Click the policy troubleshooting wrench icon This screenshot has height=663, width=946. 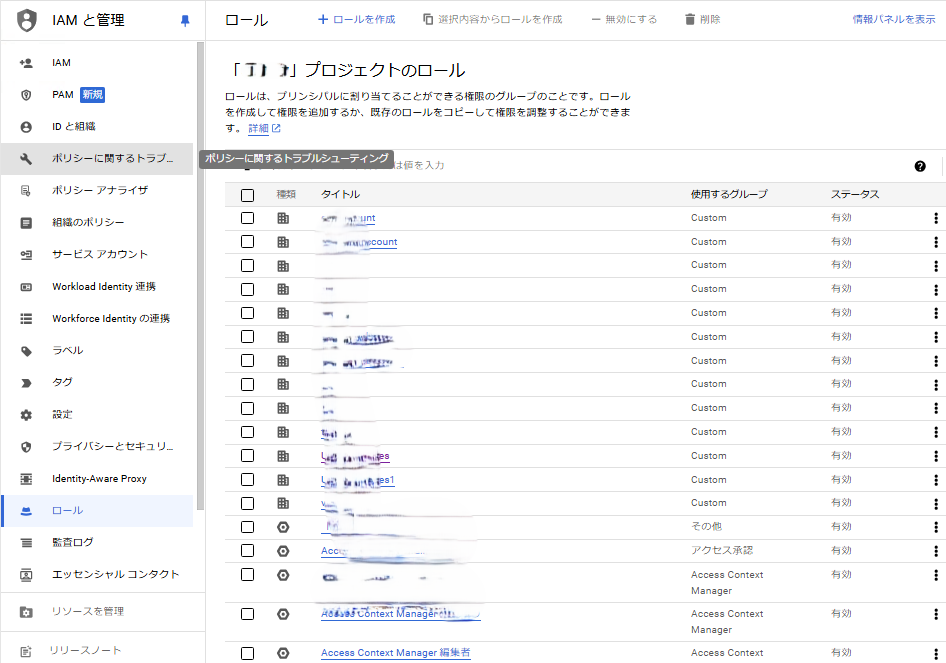pos(26,159)
